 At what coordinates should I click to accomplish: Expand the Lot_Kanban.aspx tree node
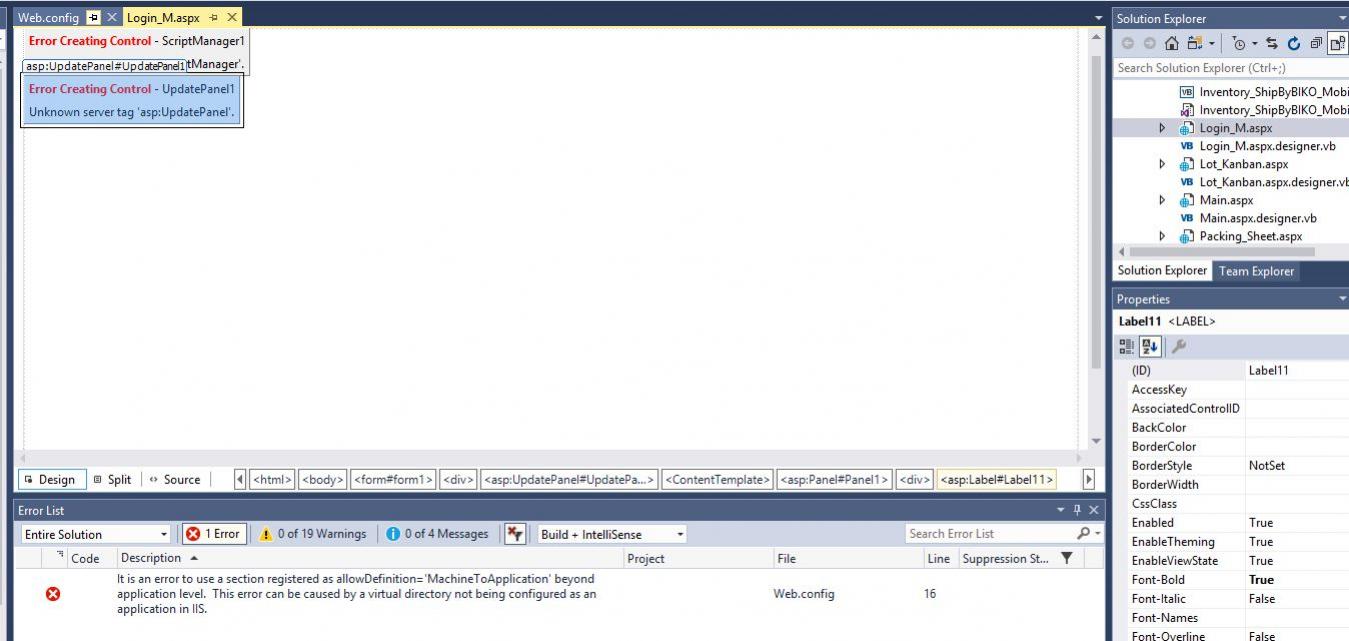1162,164
